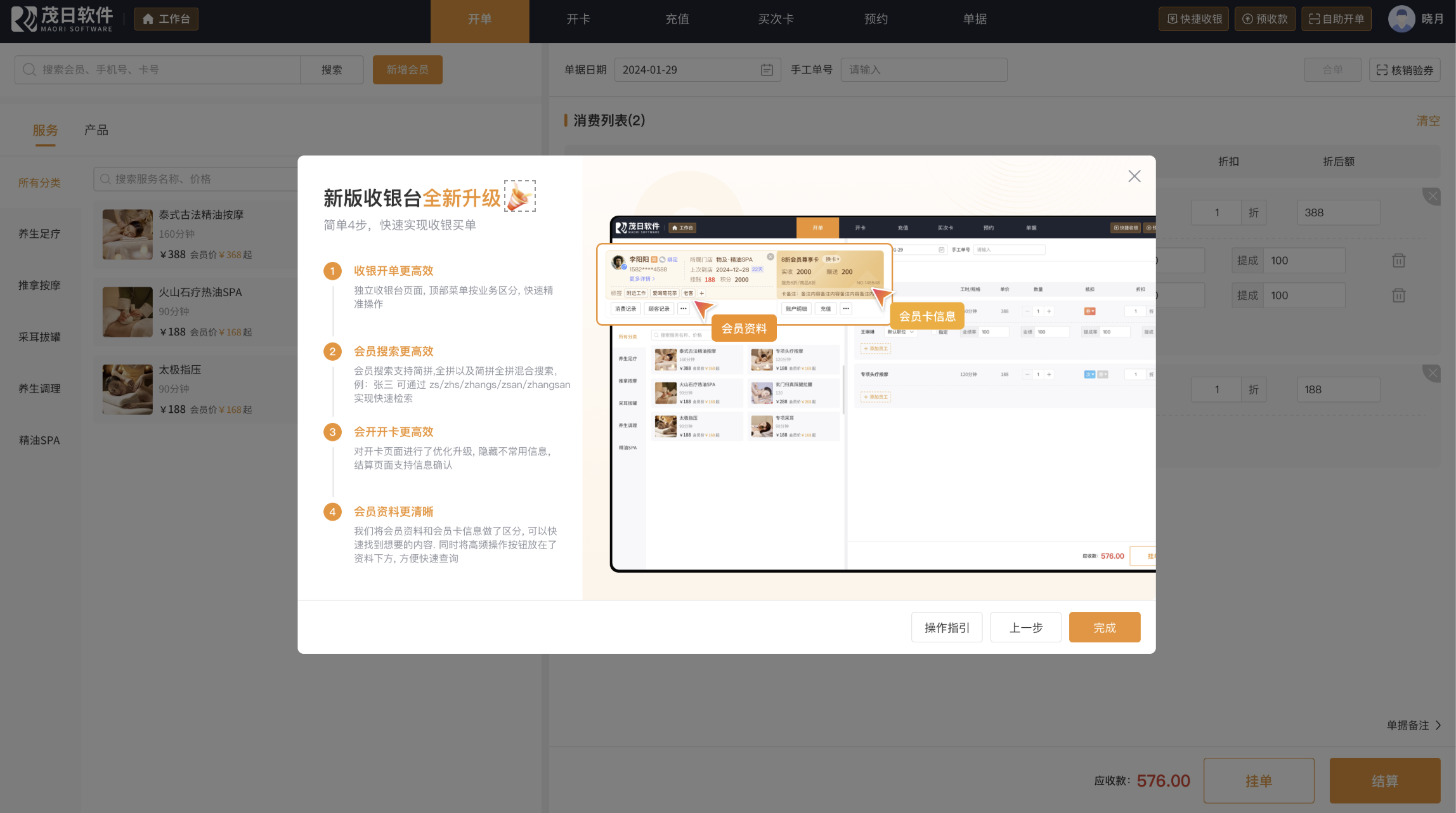Open 核销验券 voucher verification icon
This screenshot has width=1456, height=813.
[1382, 70]
